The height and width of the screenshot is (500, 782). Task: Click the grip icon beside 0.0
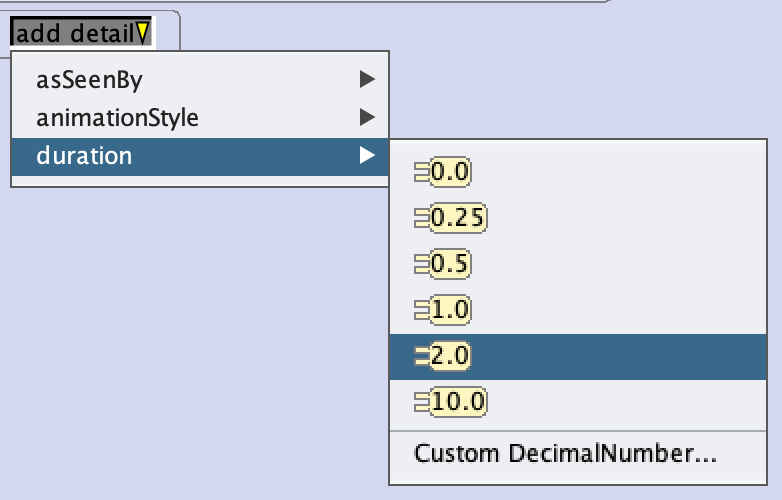pyautogui.click(x=420, y=172)
